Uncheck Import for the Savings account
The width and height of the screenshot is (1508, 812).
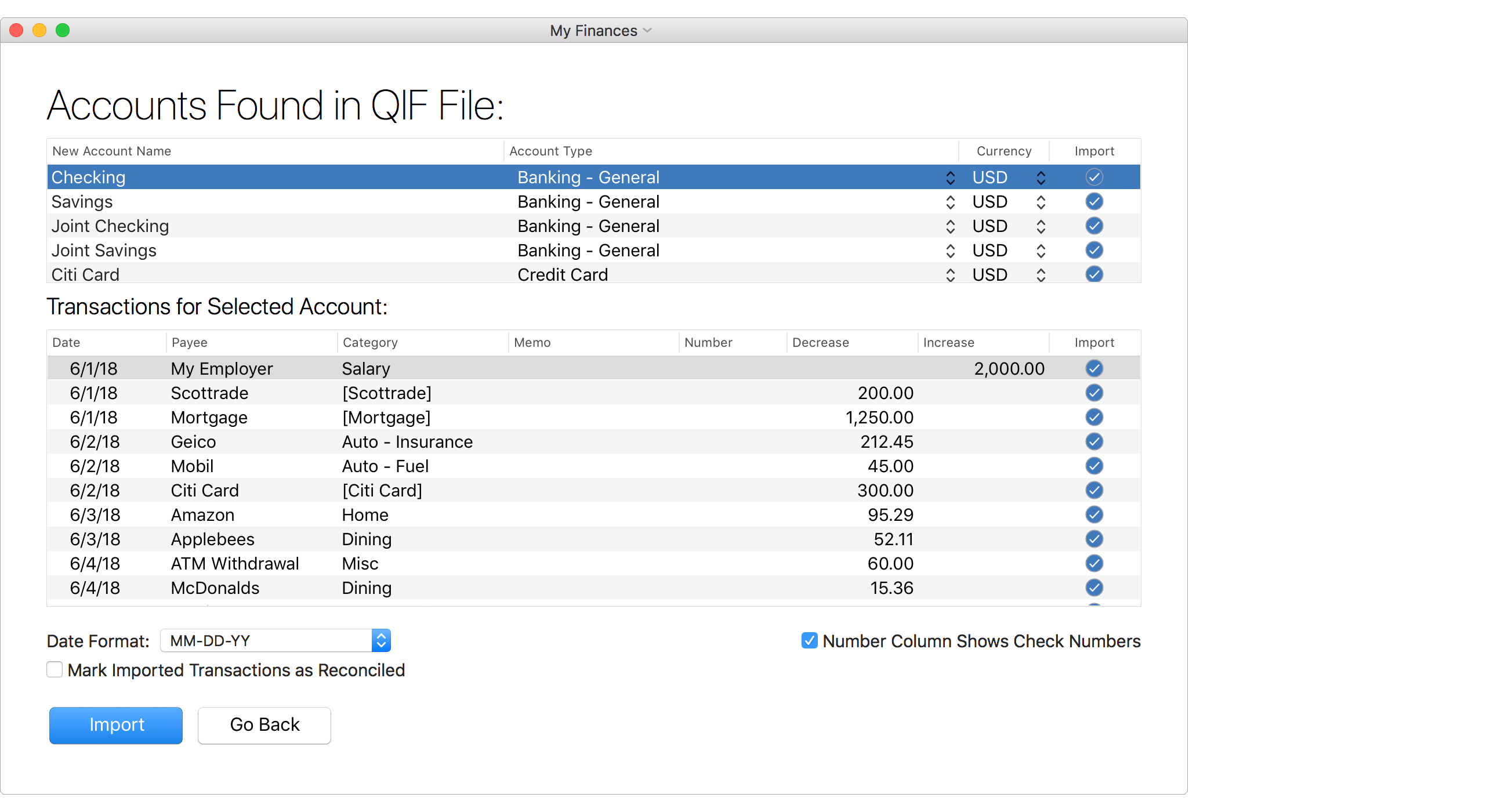[x=1094, y=201]
